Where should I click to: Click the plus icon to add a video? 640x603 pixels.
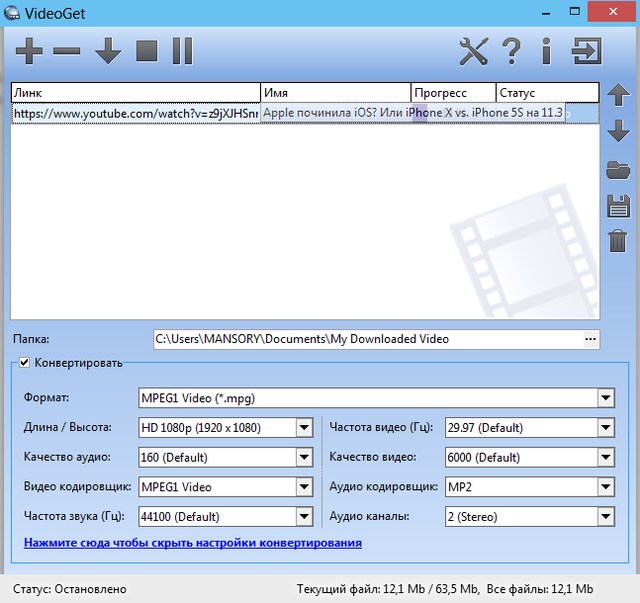29,50
